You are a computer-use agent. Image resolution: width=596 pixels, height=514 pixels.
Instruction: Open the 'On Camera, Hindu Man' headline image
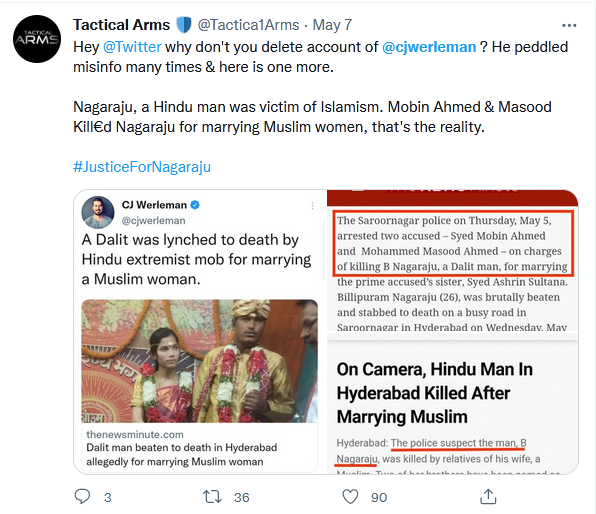point(452,404)
